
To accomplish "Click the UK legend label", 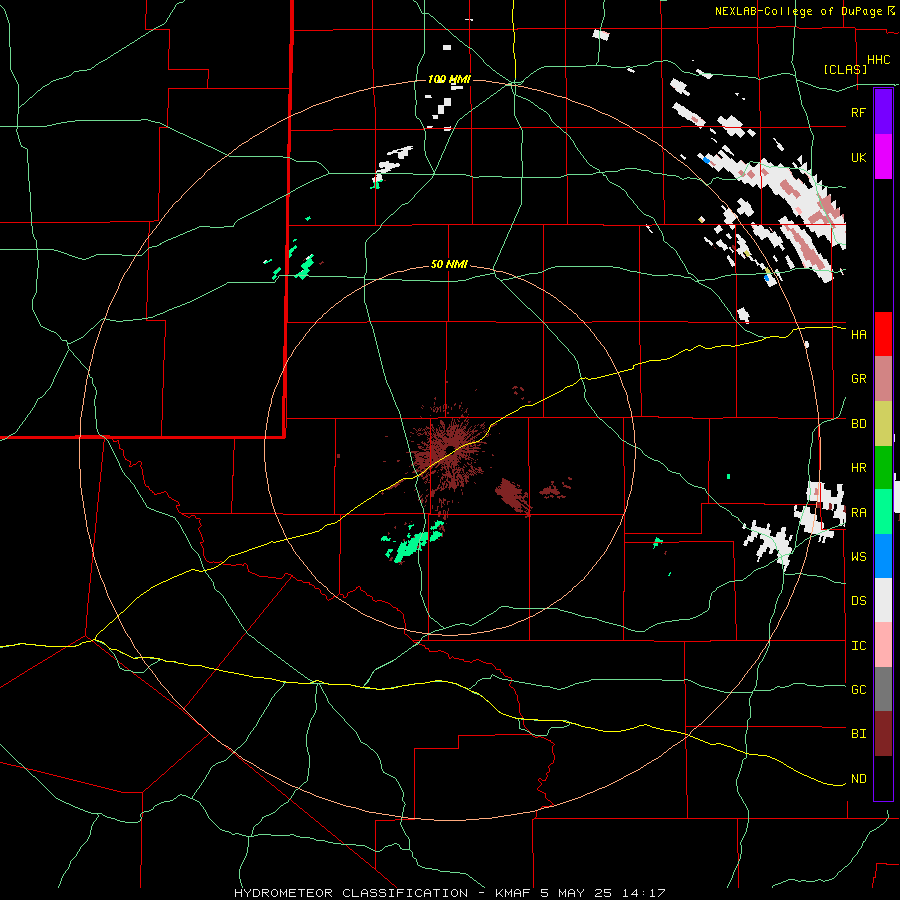I will [858, 157].
